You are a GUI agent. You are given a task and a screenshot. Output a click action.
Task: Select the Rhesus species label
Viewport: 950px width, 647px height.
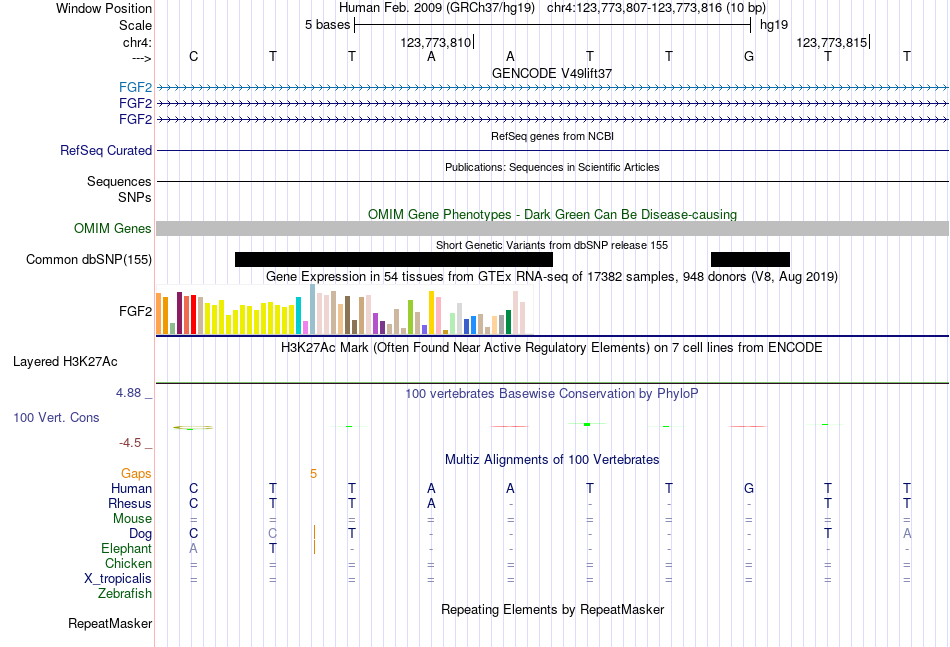pyautogui.click(x=130, y=503)
